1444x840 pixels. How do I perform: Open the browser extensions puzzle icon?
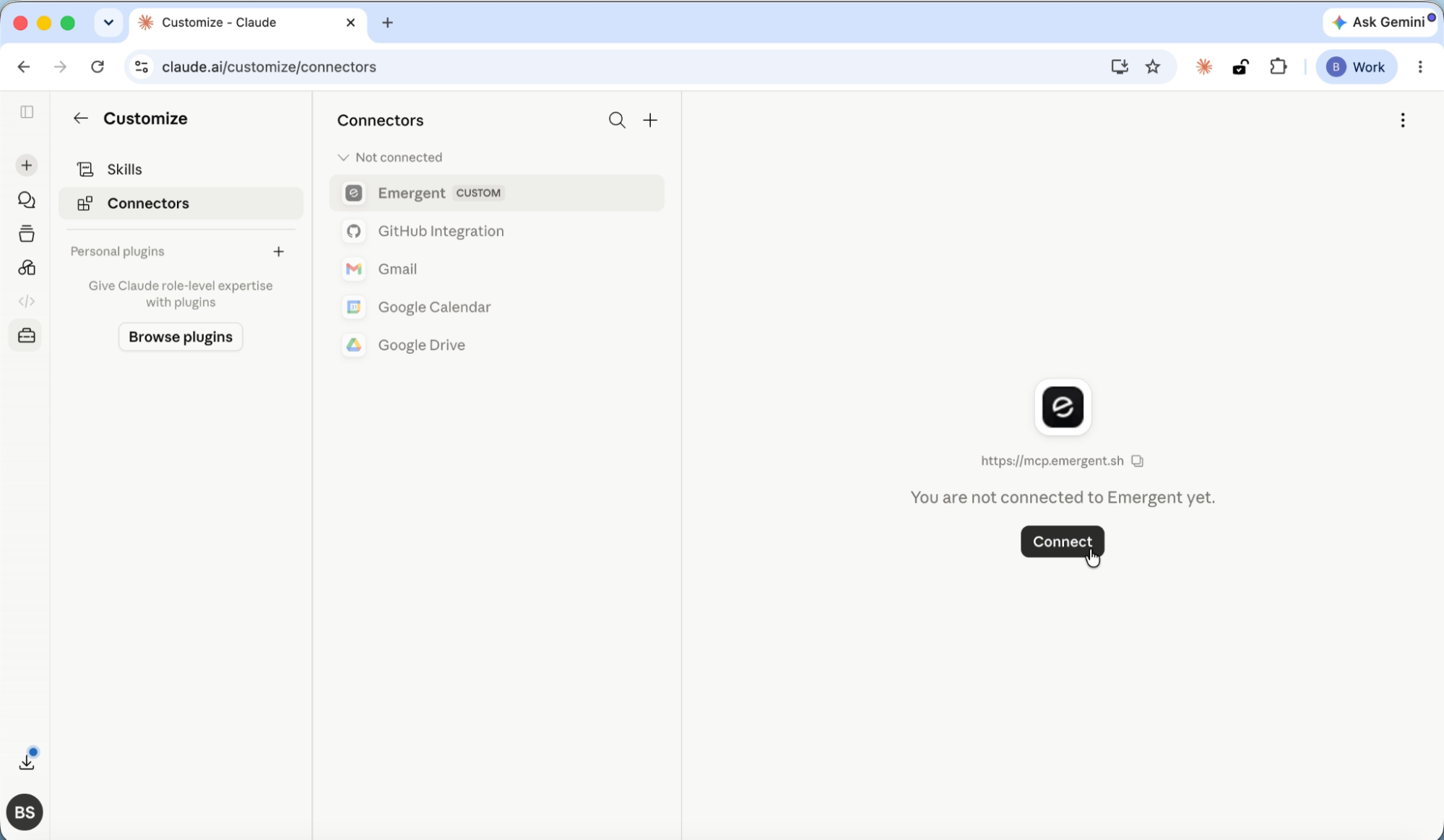[1279, 67]
